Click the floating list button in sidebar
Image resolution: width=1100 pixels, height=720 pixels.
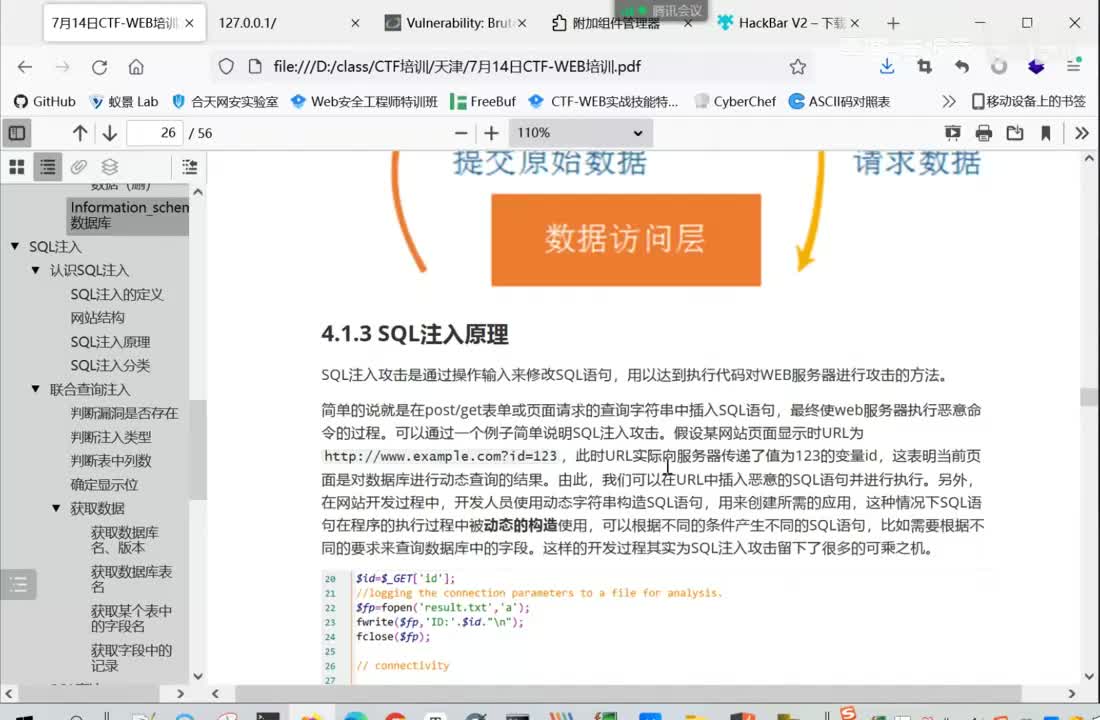coord(18,584)
